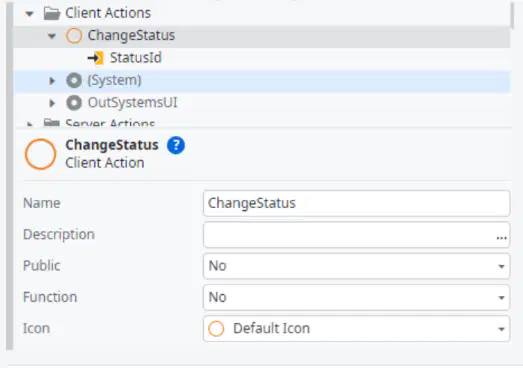Viewport: 523px width, 368px height.
Task: Collapse the Client Actions folder
Action: (29, 14)
